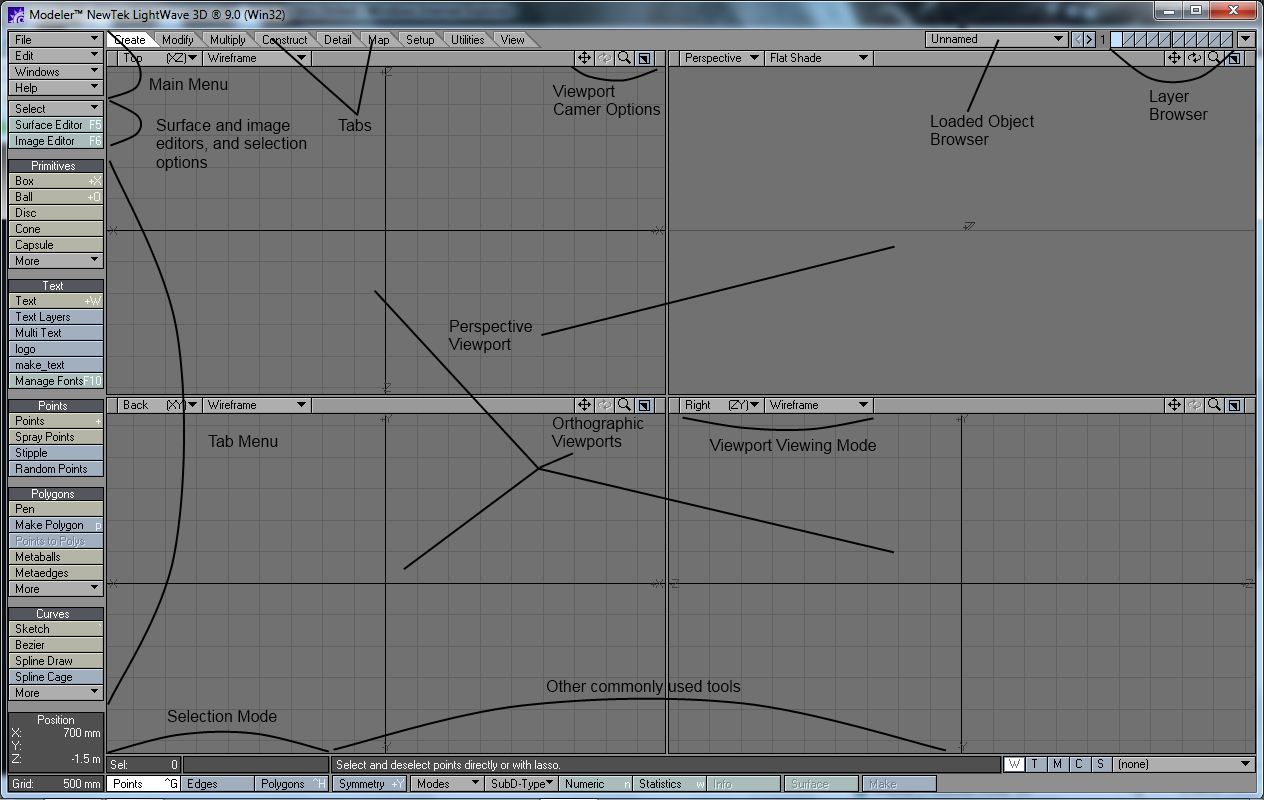Switch to the Setup tab
Screen dimensions: 1264x800
pyautogui.click(x=420, y=40)
